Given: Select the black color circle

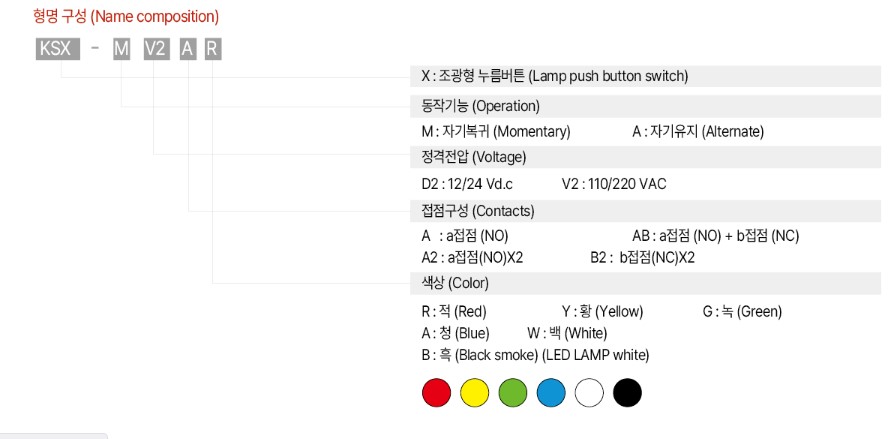Looking at the screenshot, I should (627, 393).
